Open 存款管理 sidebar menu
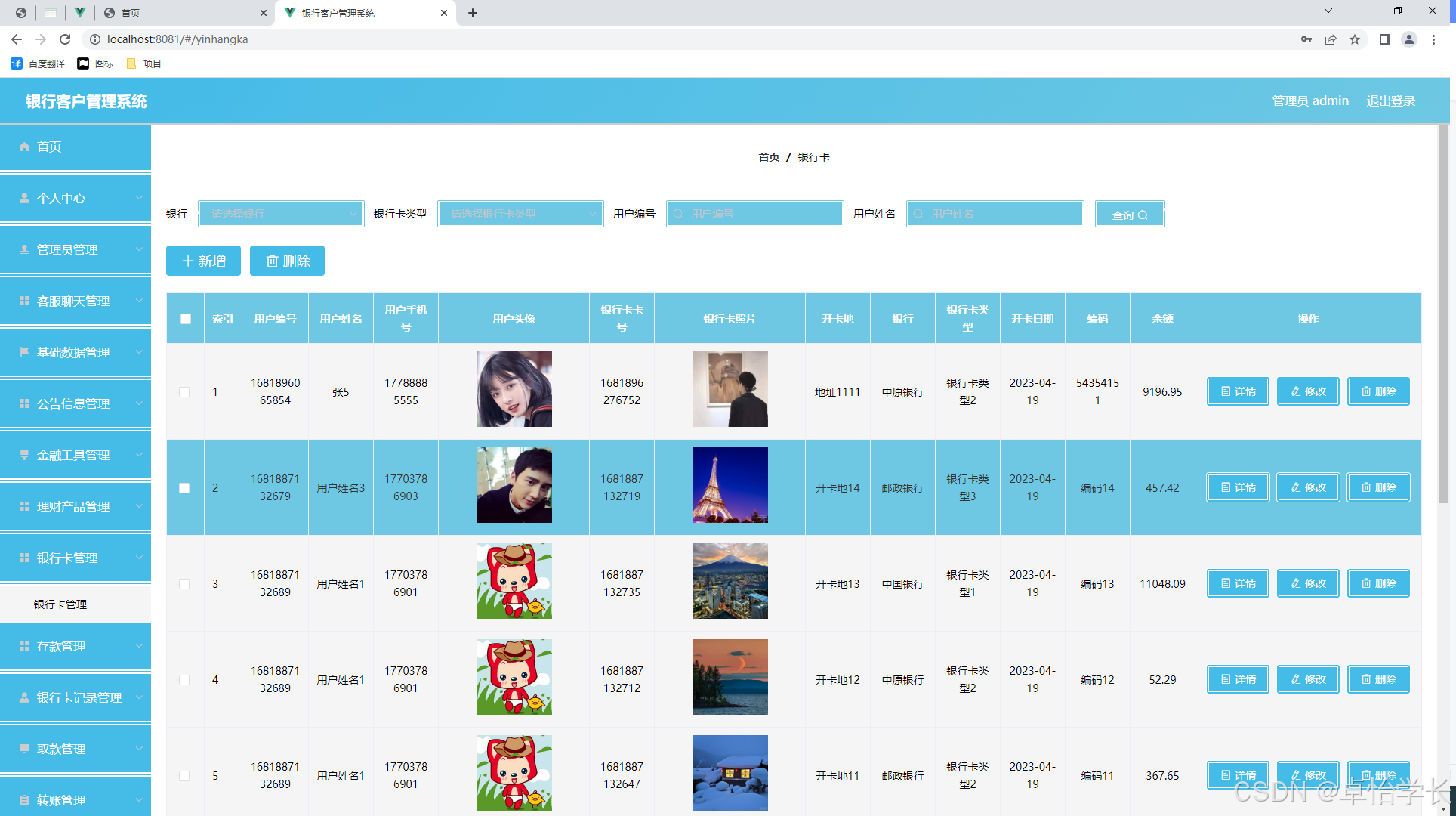 (x=76, y=646)
